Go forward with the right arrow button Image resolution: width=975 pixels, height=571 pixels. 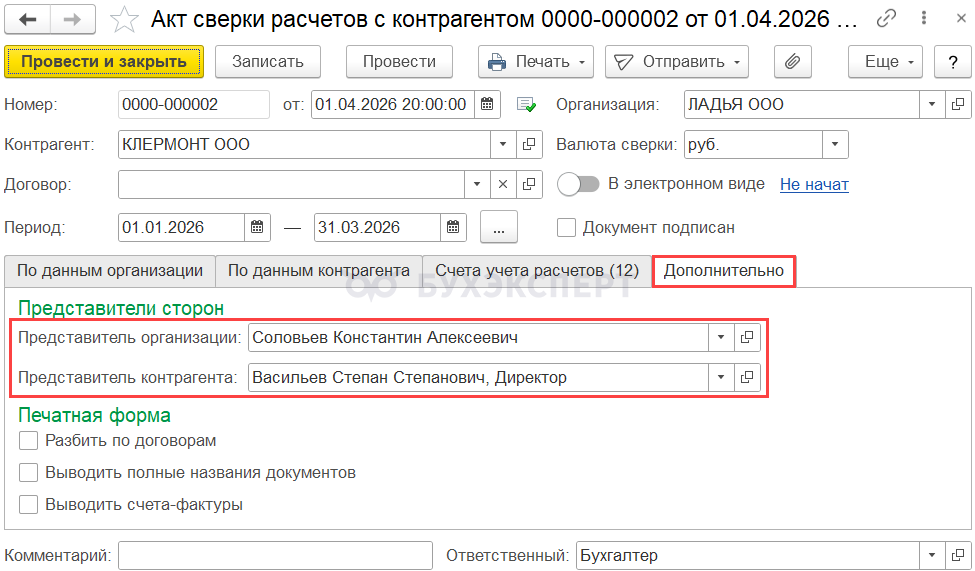(73, 20)
